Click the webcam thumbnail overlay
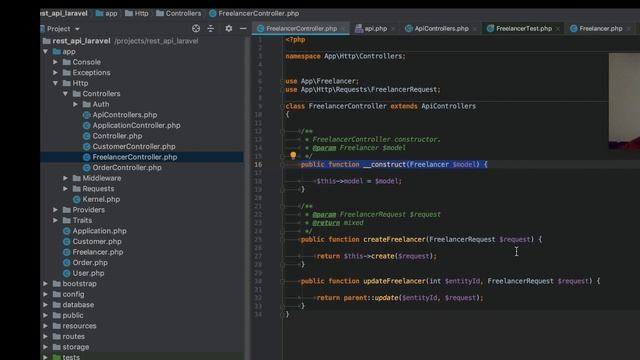Screen dimensions: 640x360 pyautogui.click(x=624, y=101)
